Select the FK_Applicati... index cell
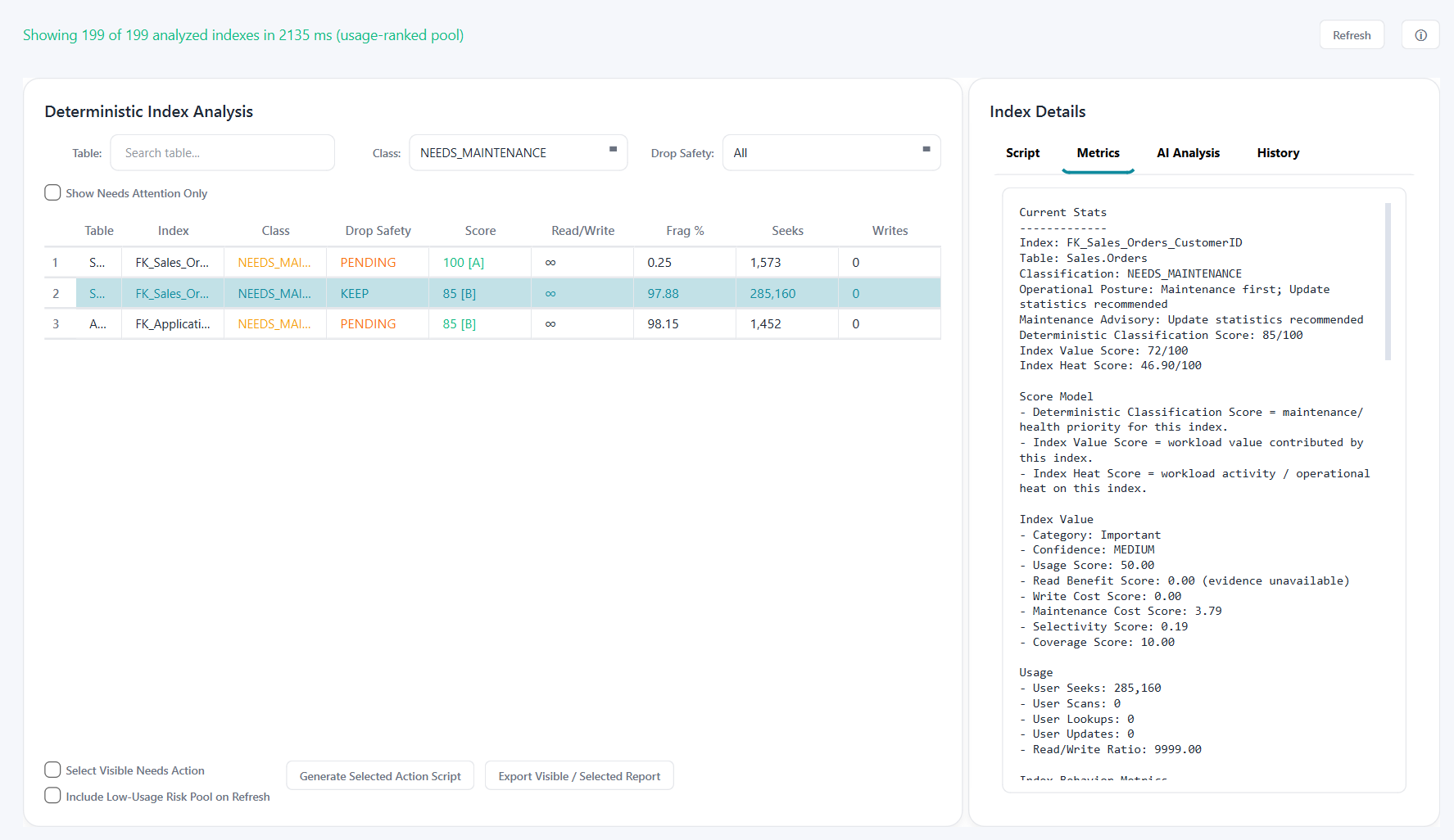This screenshot has height=840, width=1454. 173,324
